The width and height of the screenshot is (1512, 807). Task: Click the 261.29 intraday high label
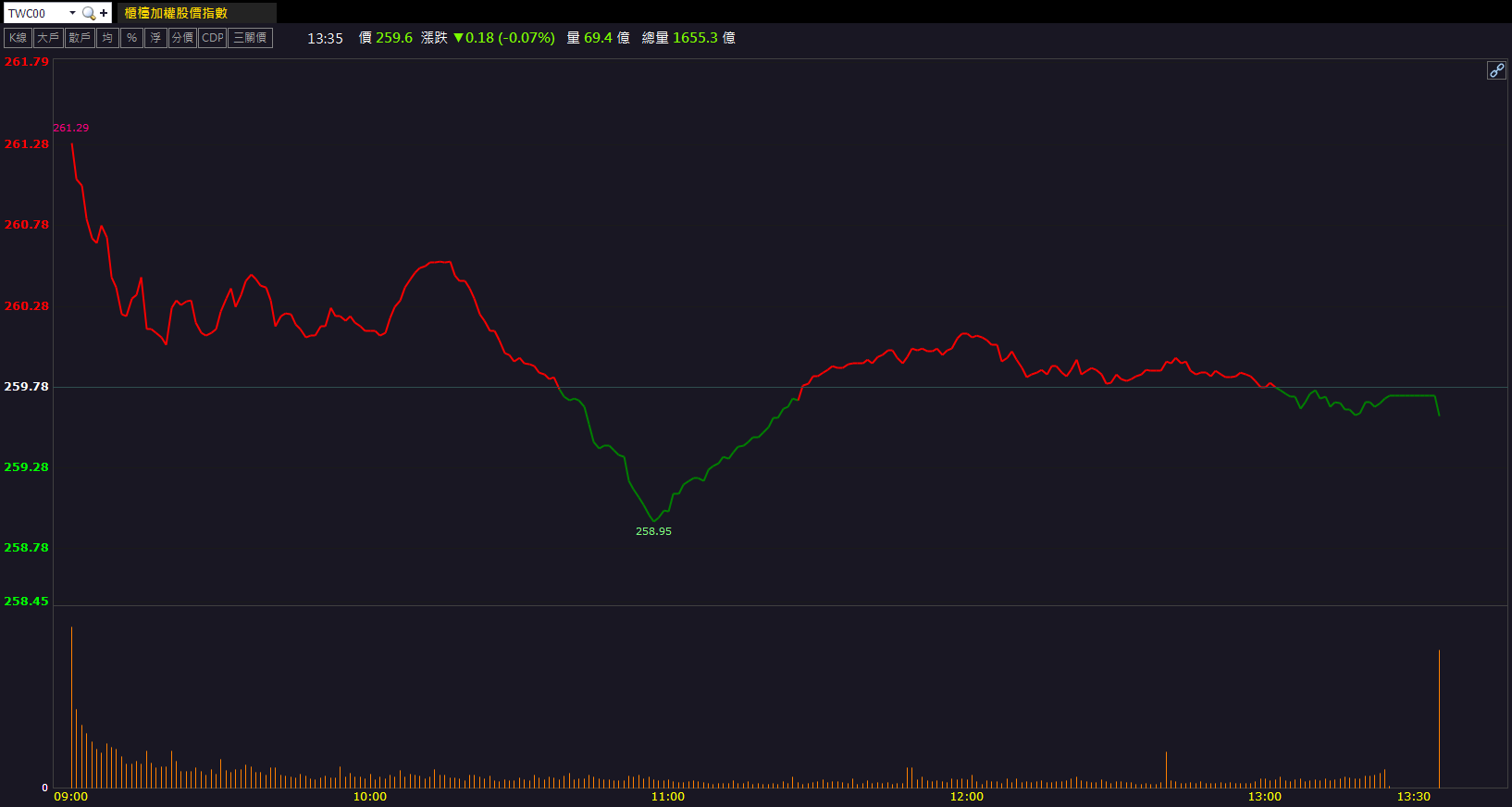71,128
